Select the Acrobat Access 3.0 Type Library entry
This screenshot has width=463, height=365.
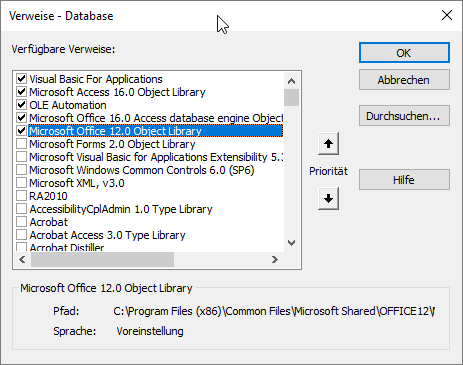(x=107, y=235)
